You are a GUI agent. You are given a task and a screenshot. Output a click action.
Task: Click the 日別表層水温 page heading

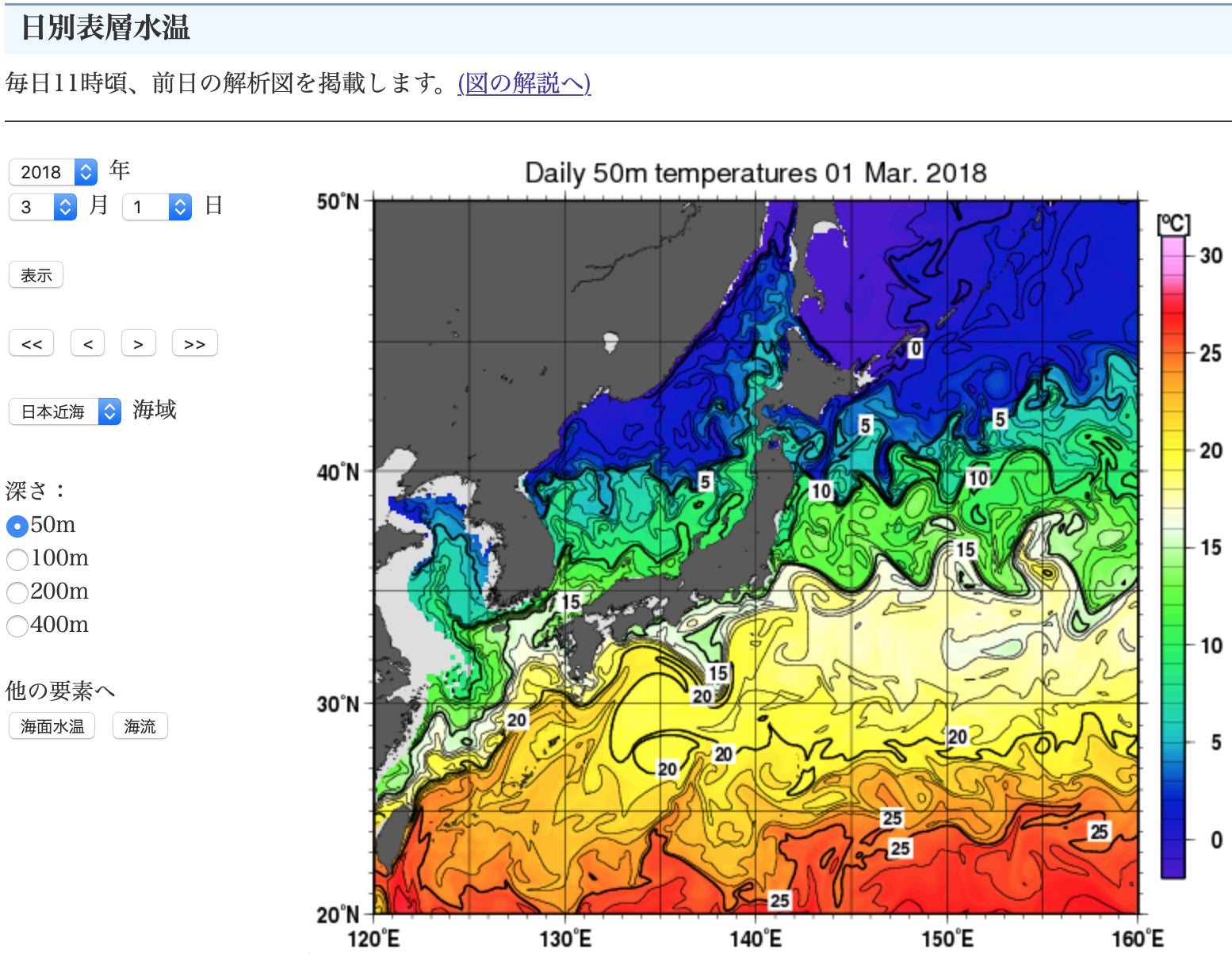tap(105, 28)
